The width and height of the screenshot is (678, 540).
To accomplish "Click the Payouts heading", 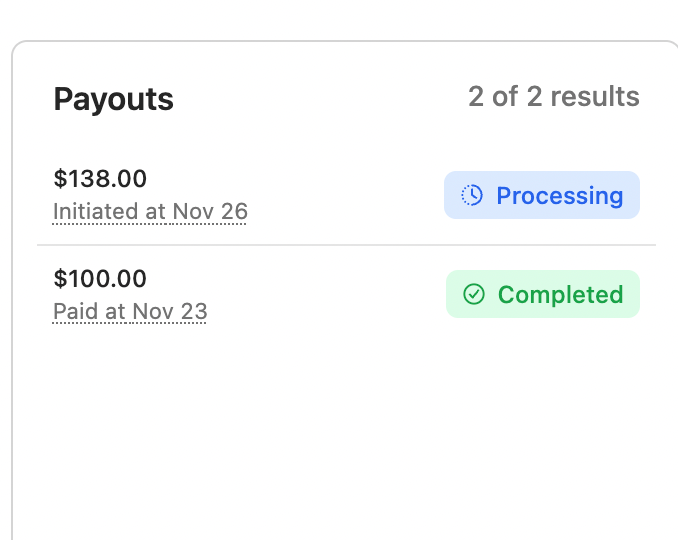I will tap(113, 99).
